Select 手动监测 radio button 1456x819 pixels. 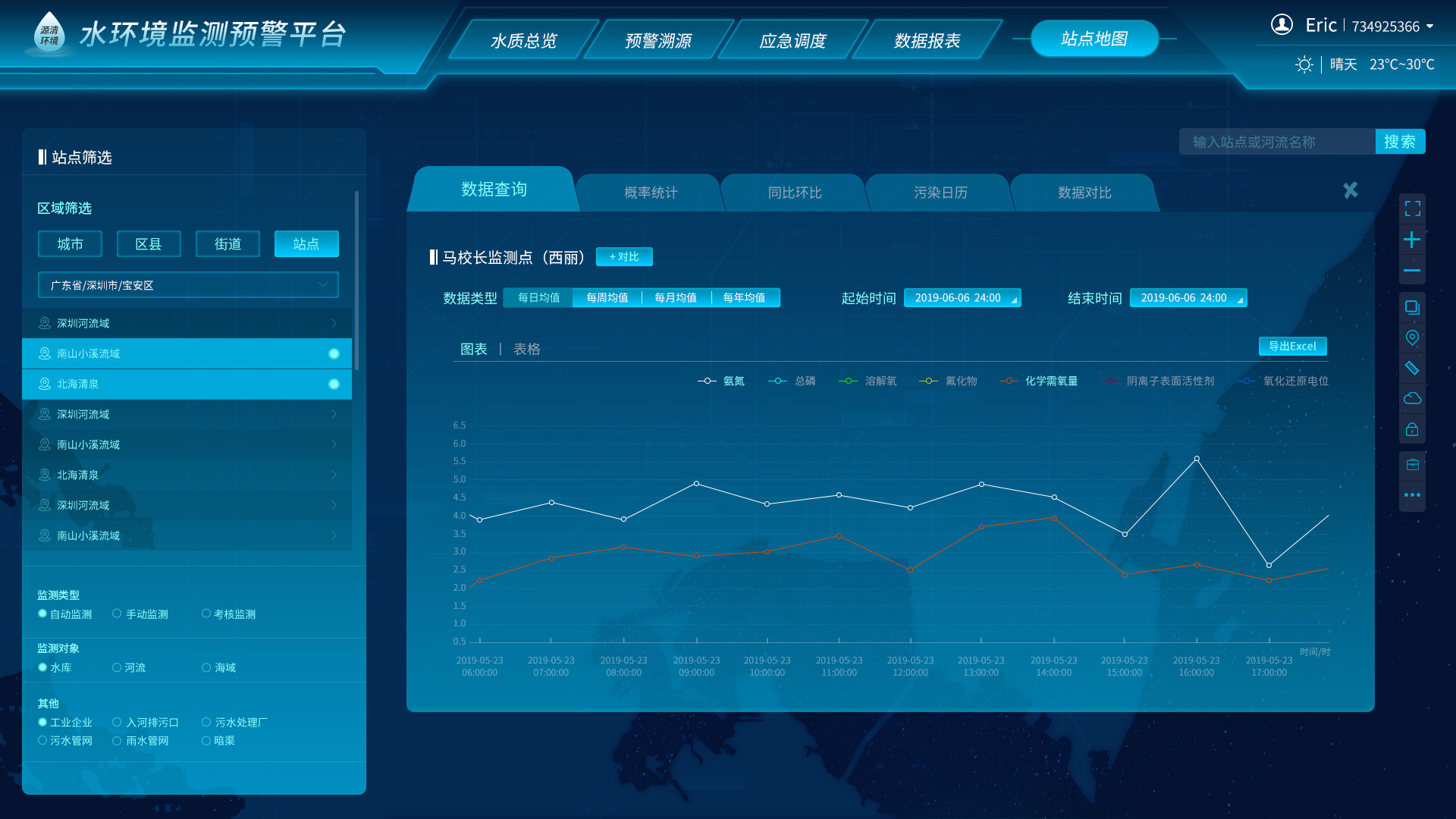(117, 613)
